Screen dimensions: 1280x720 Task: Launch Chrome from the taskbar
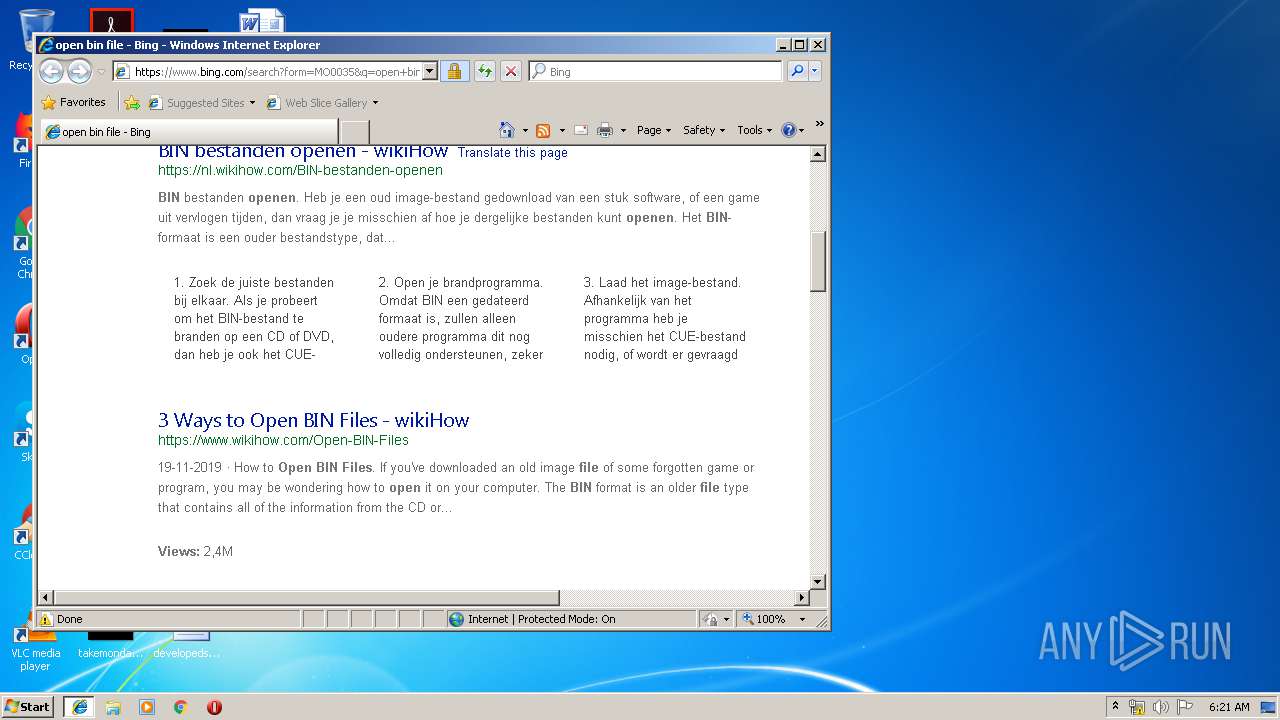click(x=180, y=707)
